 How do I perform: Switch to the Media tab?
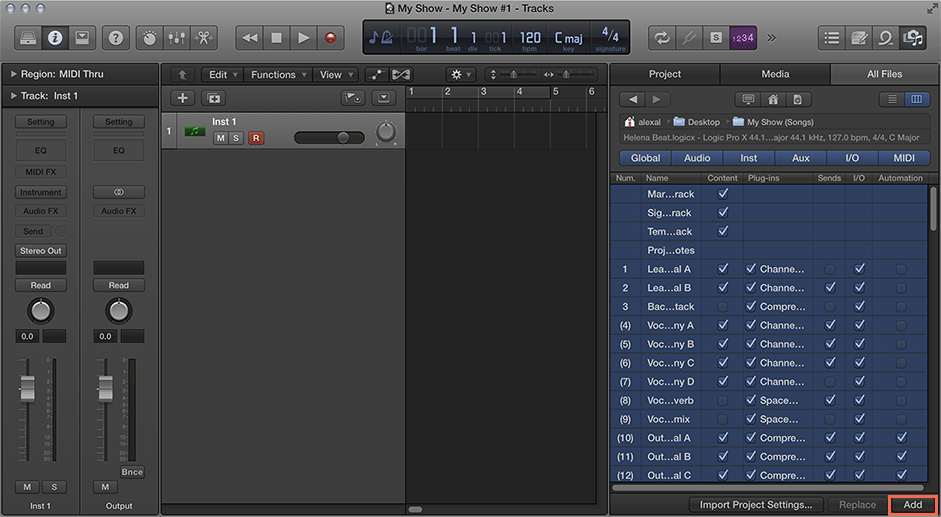pyautogui.click(x=775, y=74)
